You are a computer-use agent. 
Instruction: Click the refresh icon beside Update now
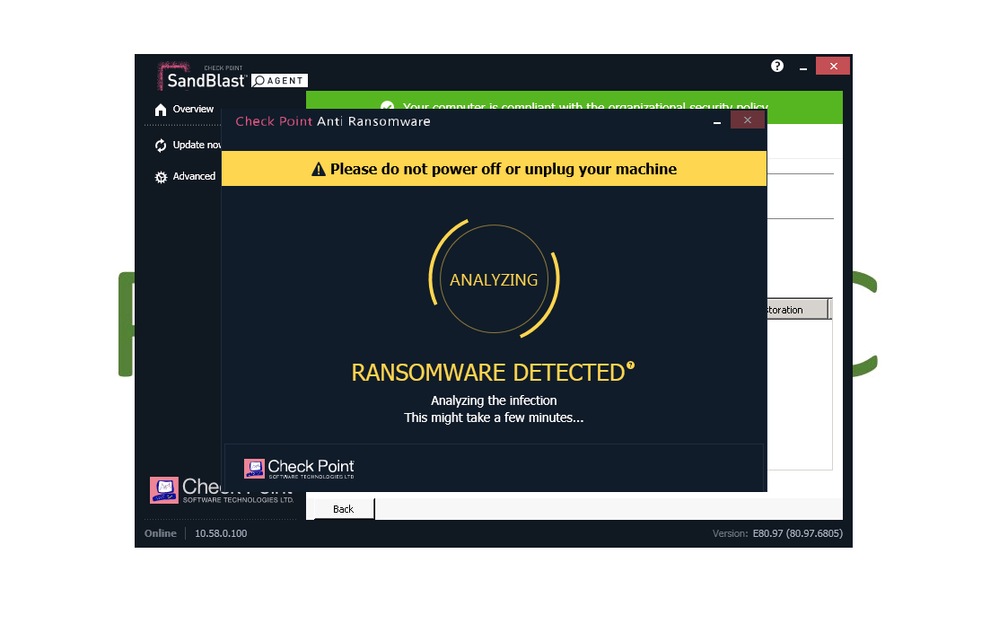coord(161,145)
